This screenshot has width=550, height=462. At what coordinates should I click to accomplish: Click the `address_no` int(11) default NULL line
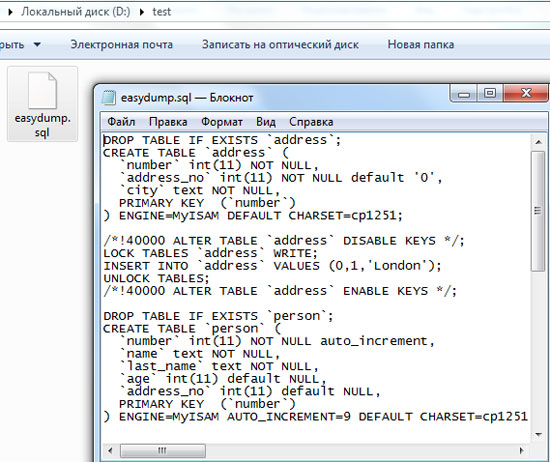coord(249,391)
